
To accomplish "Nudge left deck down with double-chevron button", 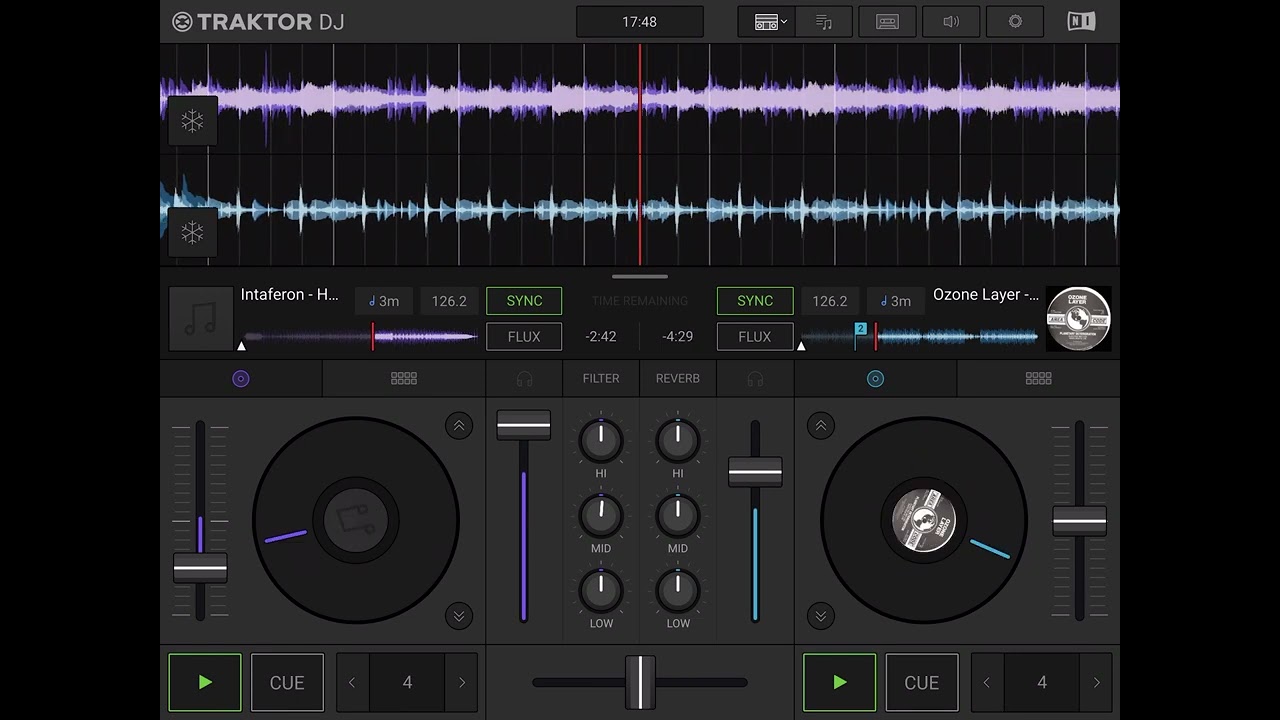I will (459, 615).
